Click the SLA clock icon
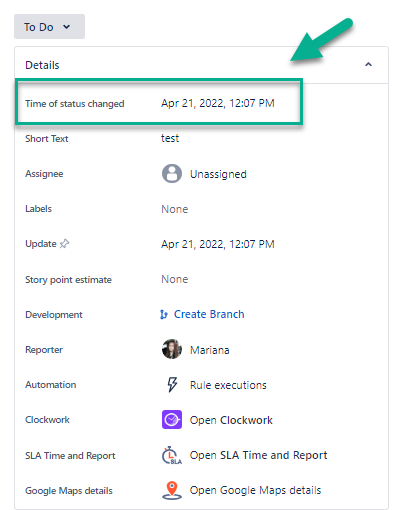 coord(172,455)
